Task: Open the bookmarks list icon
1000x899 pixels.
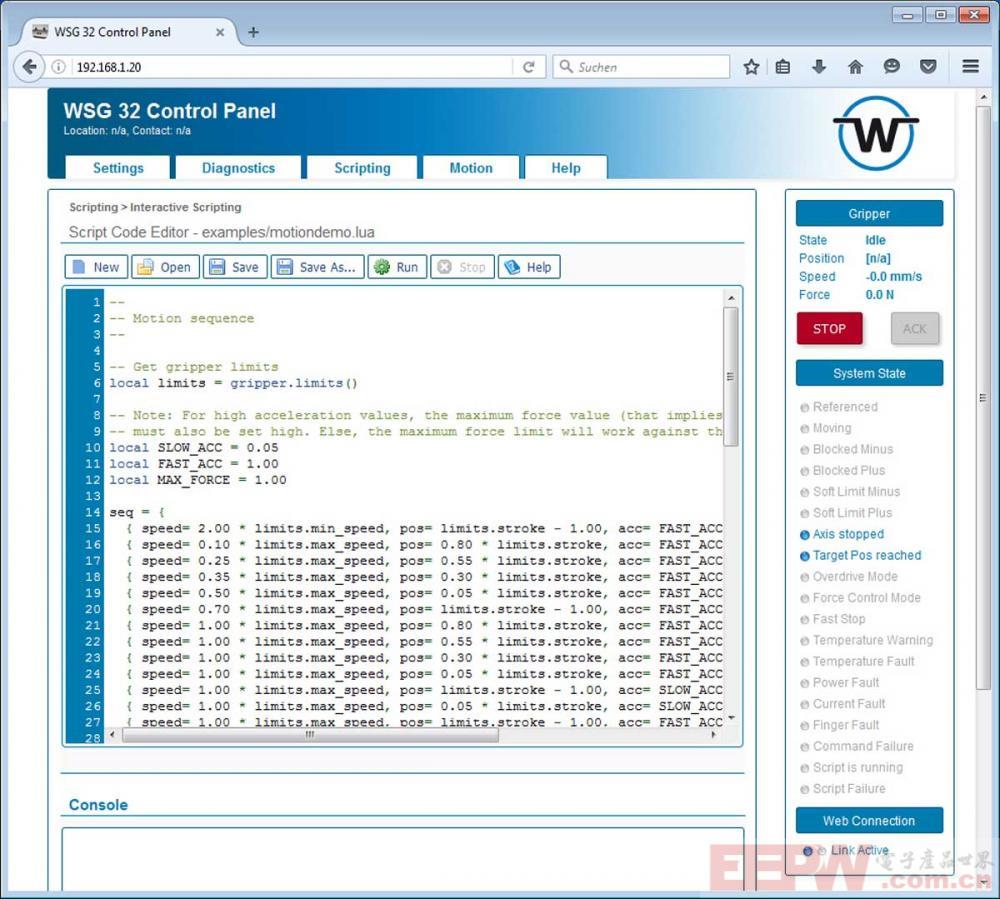Action: tap(783, 67)
